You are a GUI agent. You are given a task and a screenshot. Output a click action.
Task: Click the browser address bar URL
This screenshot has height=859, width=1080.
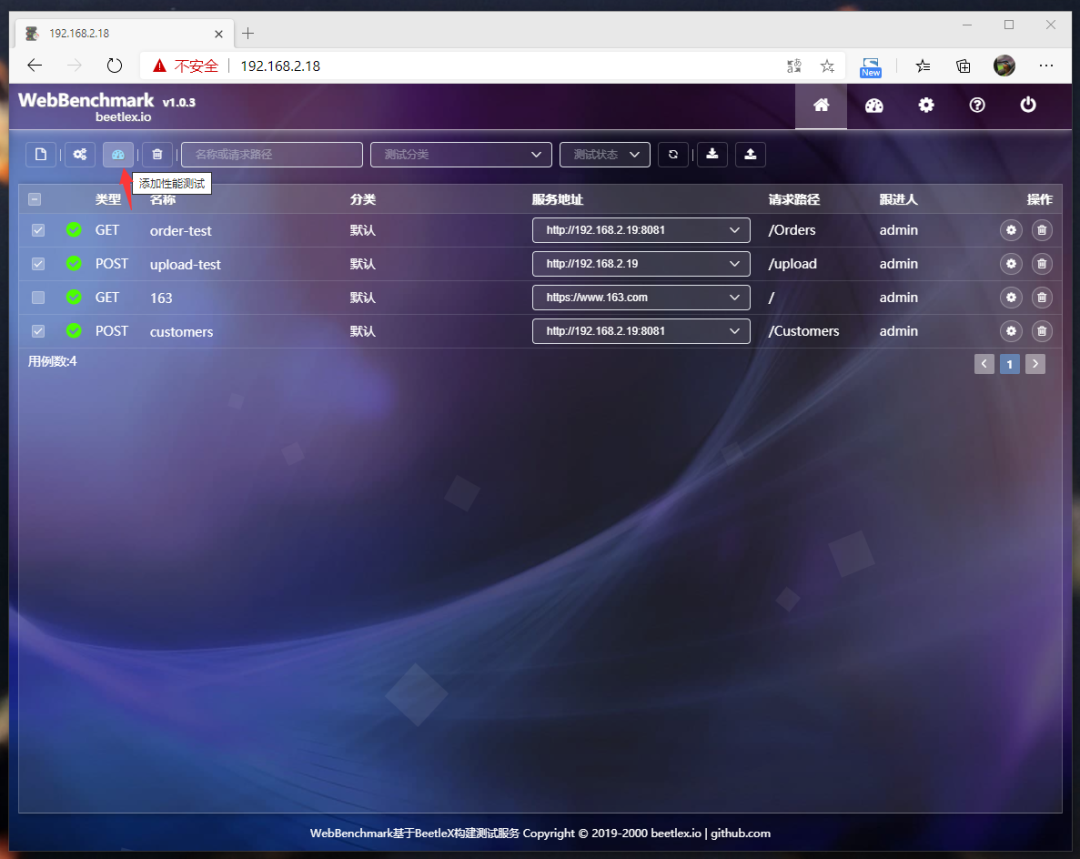point(280,66)
